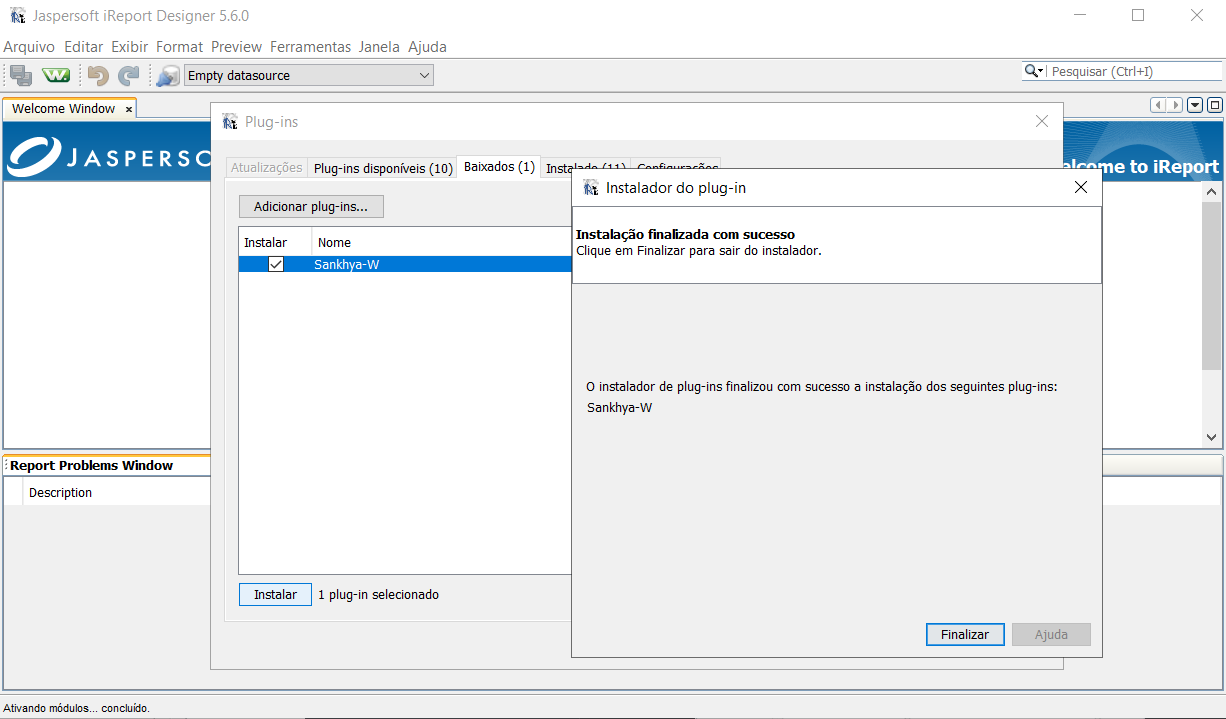This screenshot has width=1226, height=719.
Task: Click the Adicionar plug-ins... button
Action: pyautogui.click(x=311, y=207)
